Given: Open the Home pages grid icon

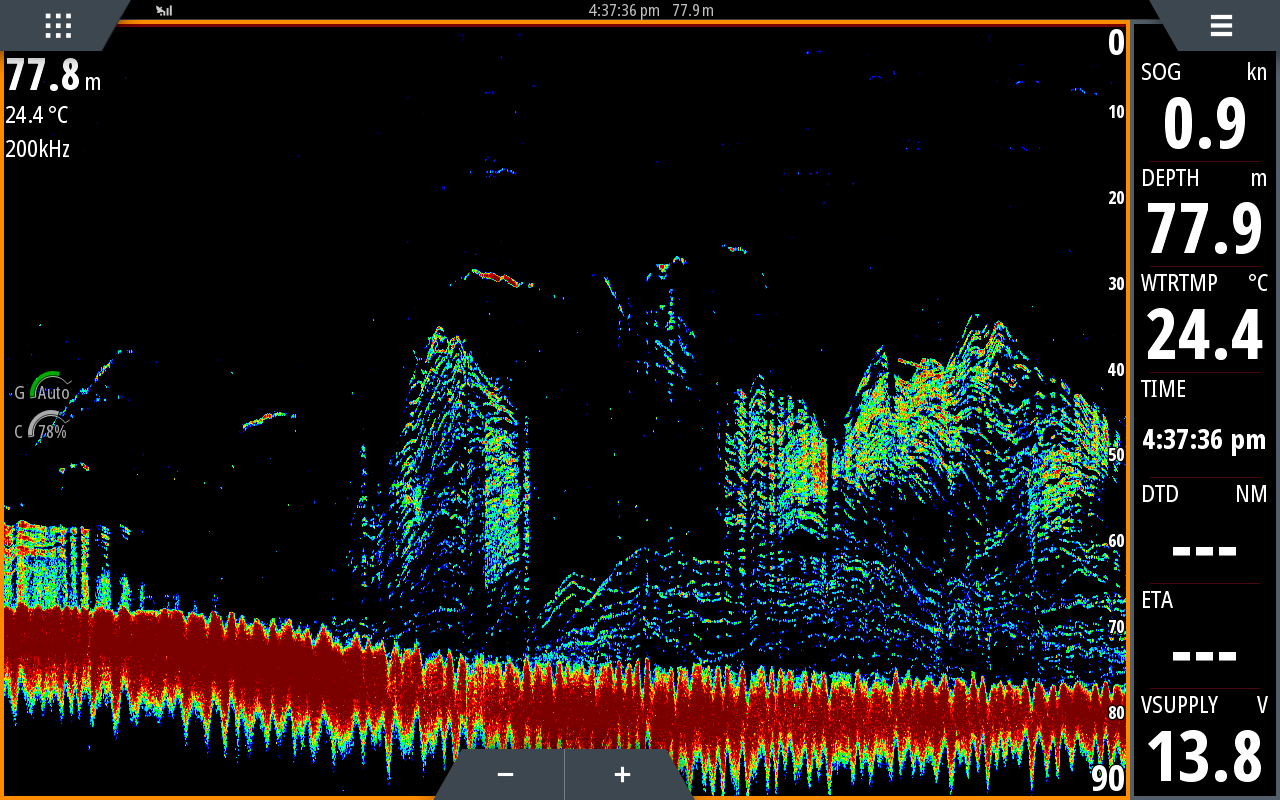Looking at the screenshot, I should 58,26.
